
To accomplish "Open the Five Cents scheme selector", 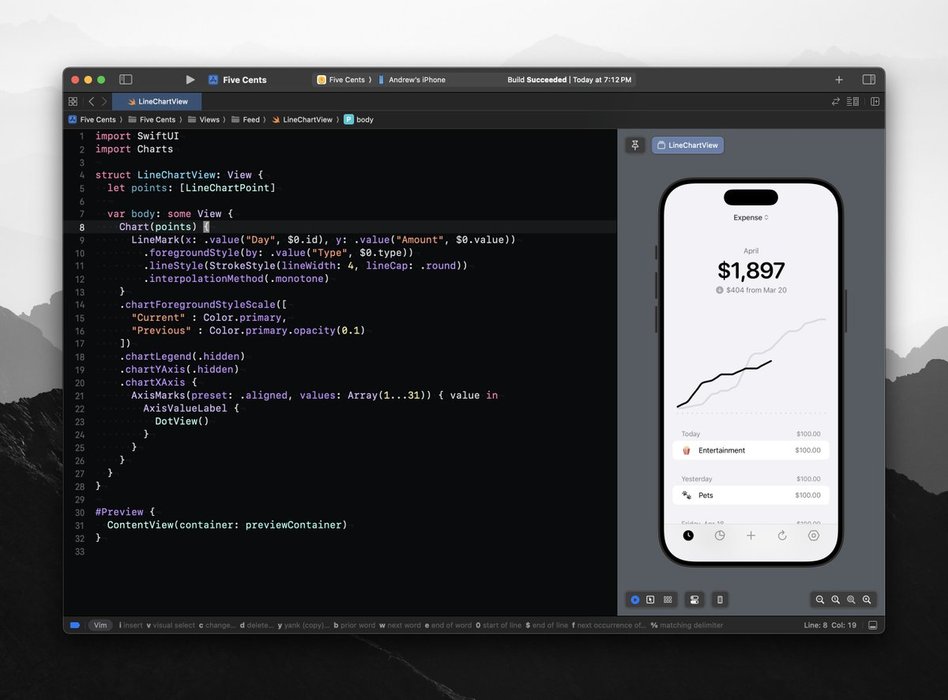I will pos(342,79).
